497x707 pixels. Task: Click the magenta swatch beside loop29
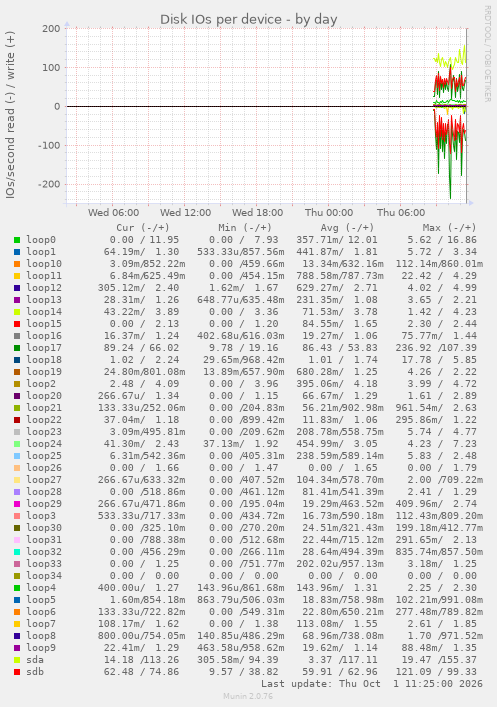pos(17,504)
